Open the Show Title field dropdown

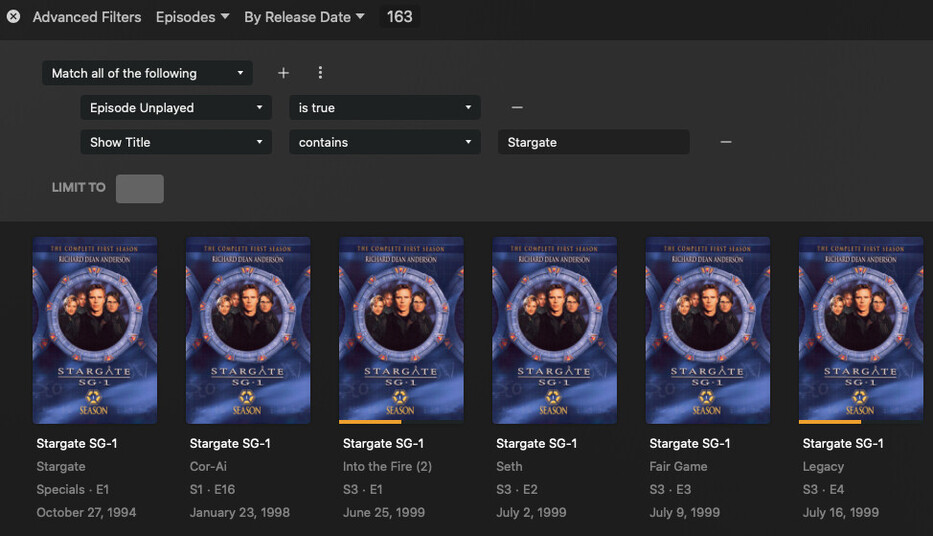click(176, 142)
